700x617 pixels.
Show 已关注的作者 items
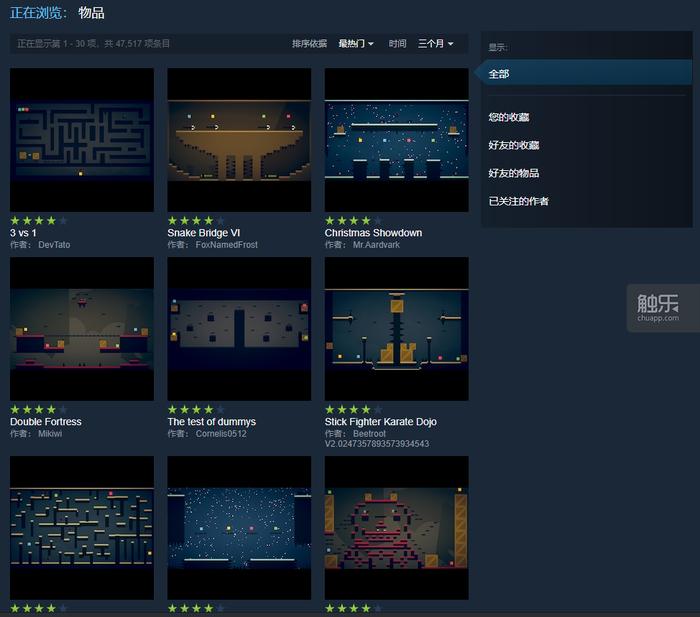(x=518, y=201)
